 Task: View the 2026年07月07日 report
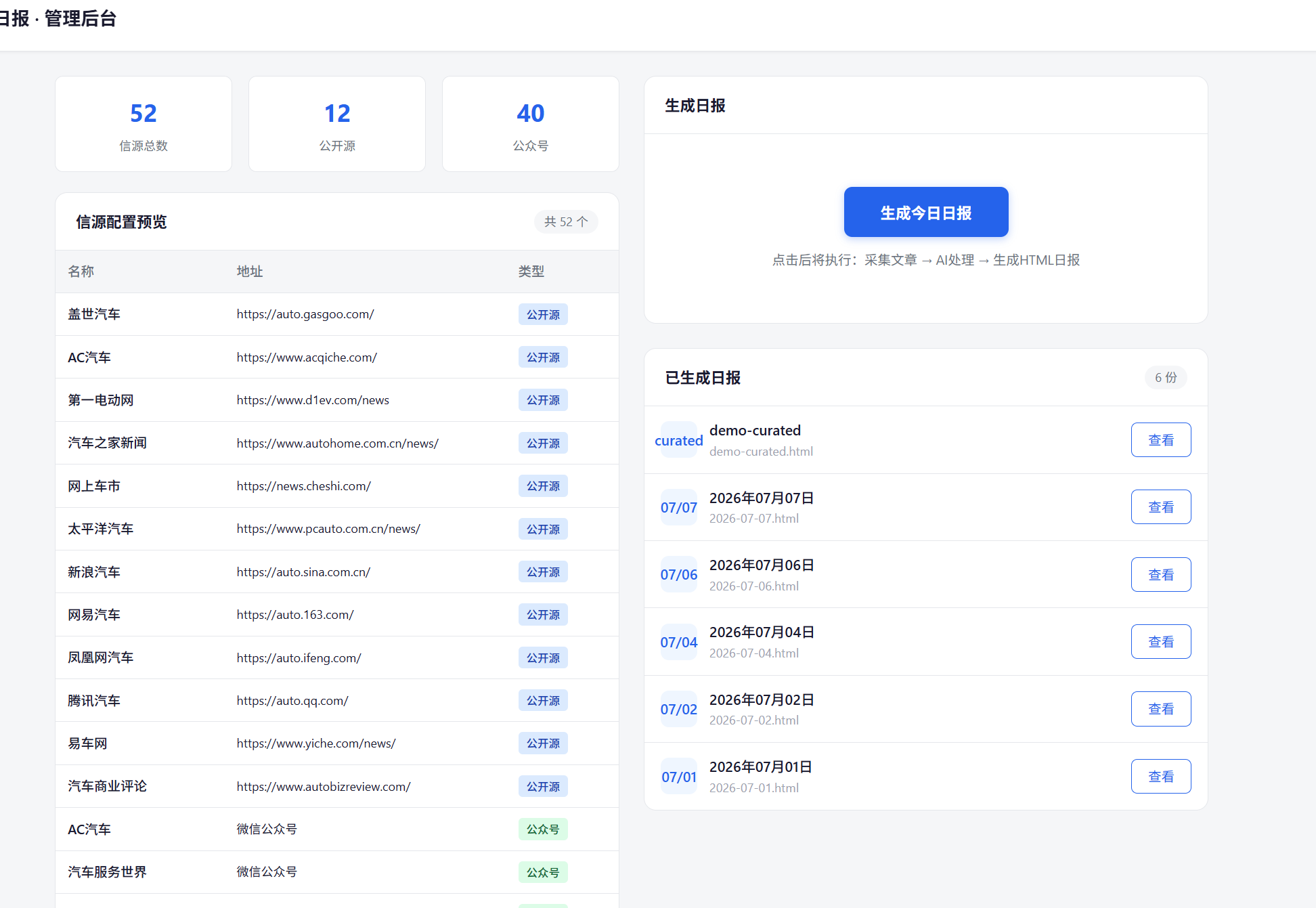1160,507
